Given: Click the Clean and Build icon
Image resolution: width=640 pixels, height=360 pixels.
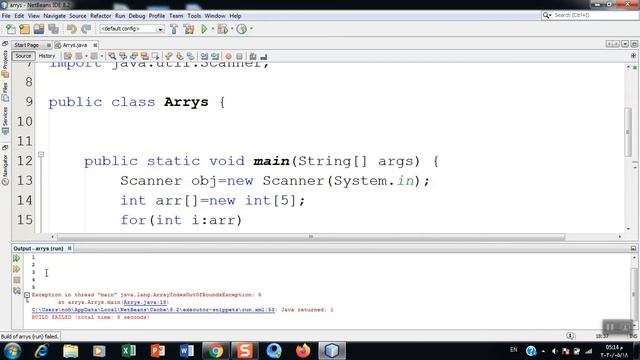Looking at the screenshot, I should click(189, 29).
